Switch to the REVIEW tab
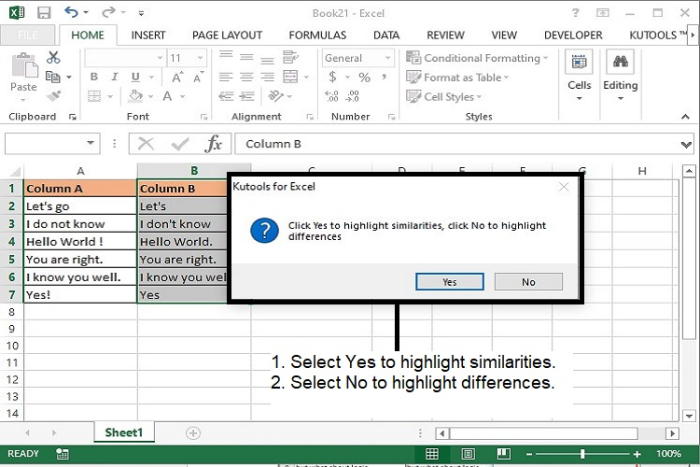Viewport: 700px width, 467px height. tap(446, 35)
